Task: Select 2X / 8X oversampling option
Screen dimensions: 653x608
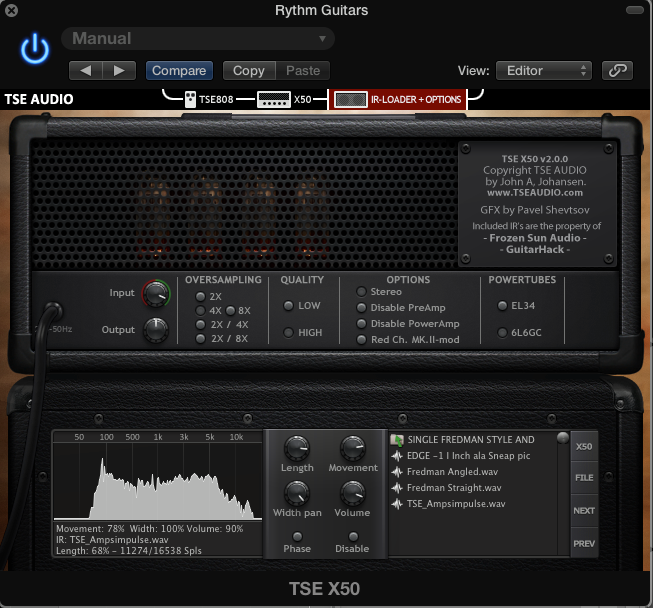Action: (x=200, y=339)
